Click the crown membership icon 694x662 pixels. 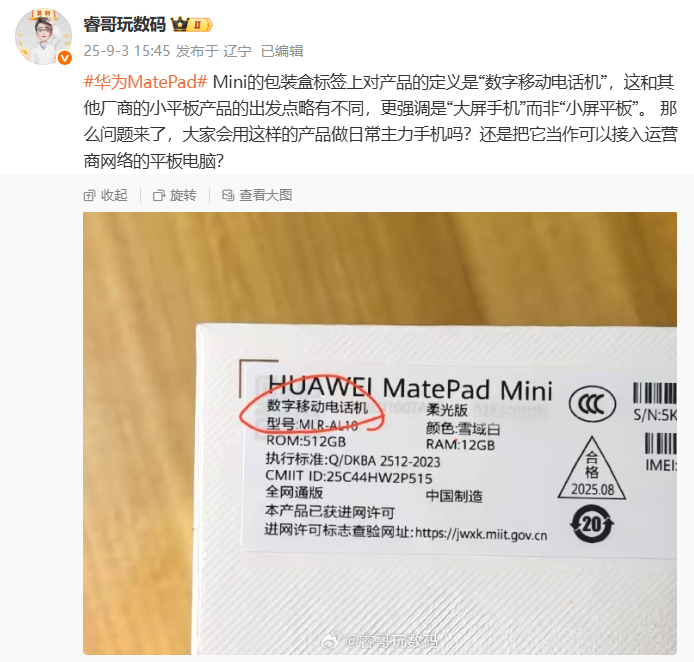click(180, 24)
